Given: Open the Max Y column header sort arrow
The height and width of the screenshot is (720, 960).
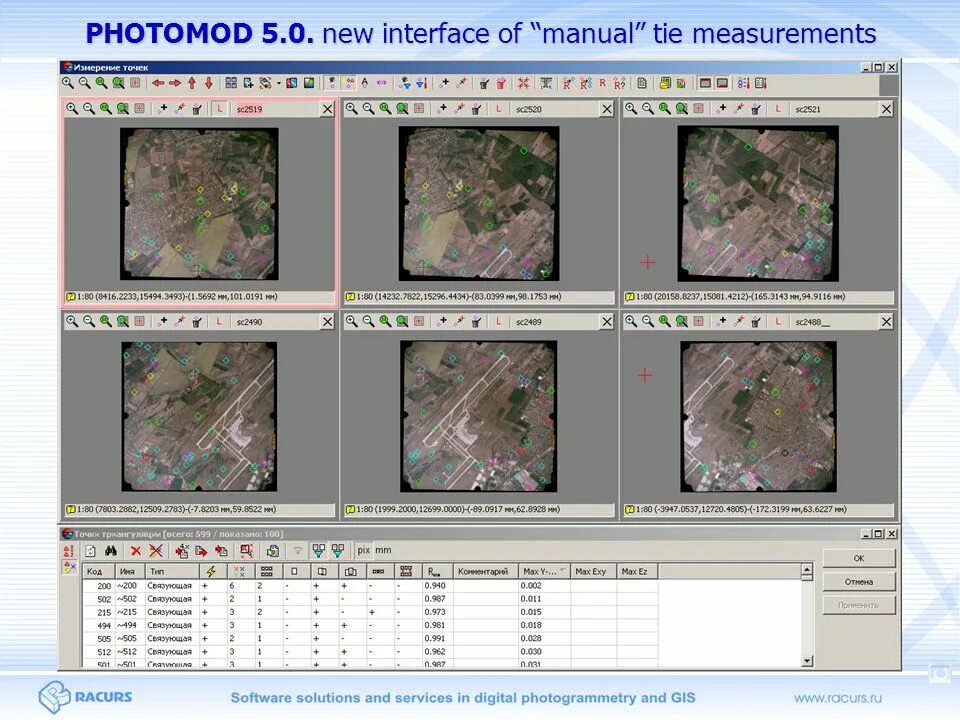Looking at the screenshot, I should click(x=562, y=571).
